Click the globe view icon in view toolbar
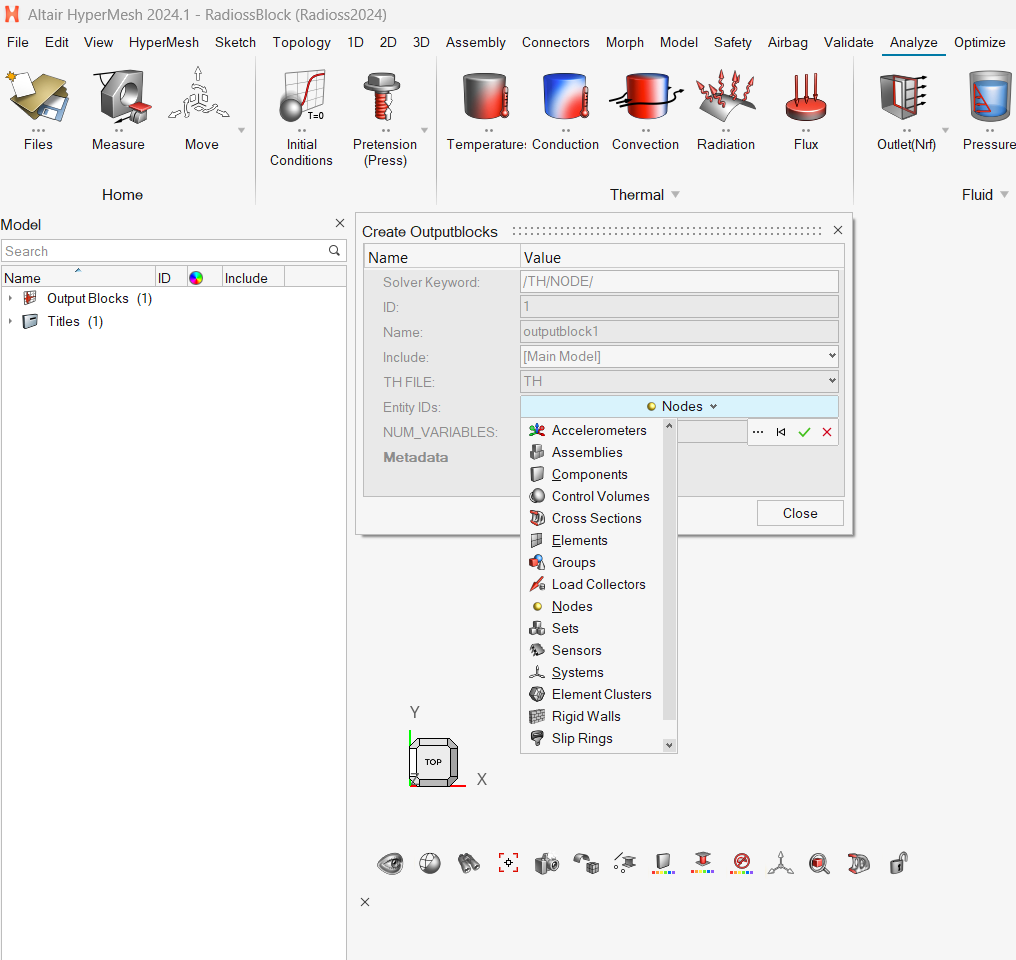1016x960 pixels. tap(430, 863)
